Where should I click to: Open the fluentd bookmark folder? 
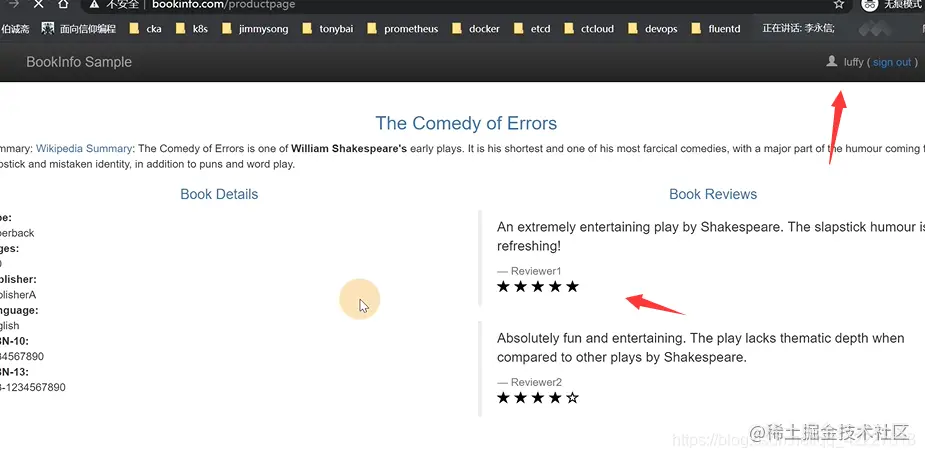(x=716, y=28)
